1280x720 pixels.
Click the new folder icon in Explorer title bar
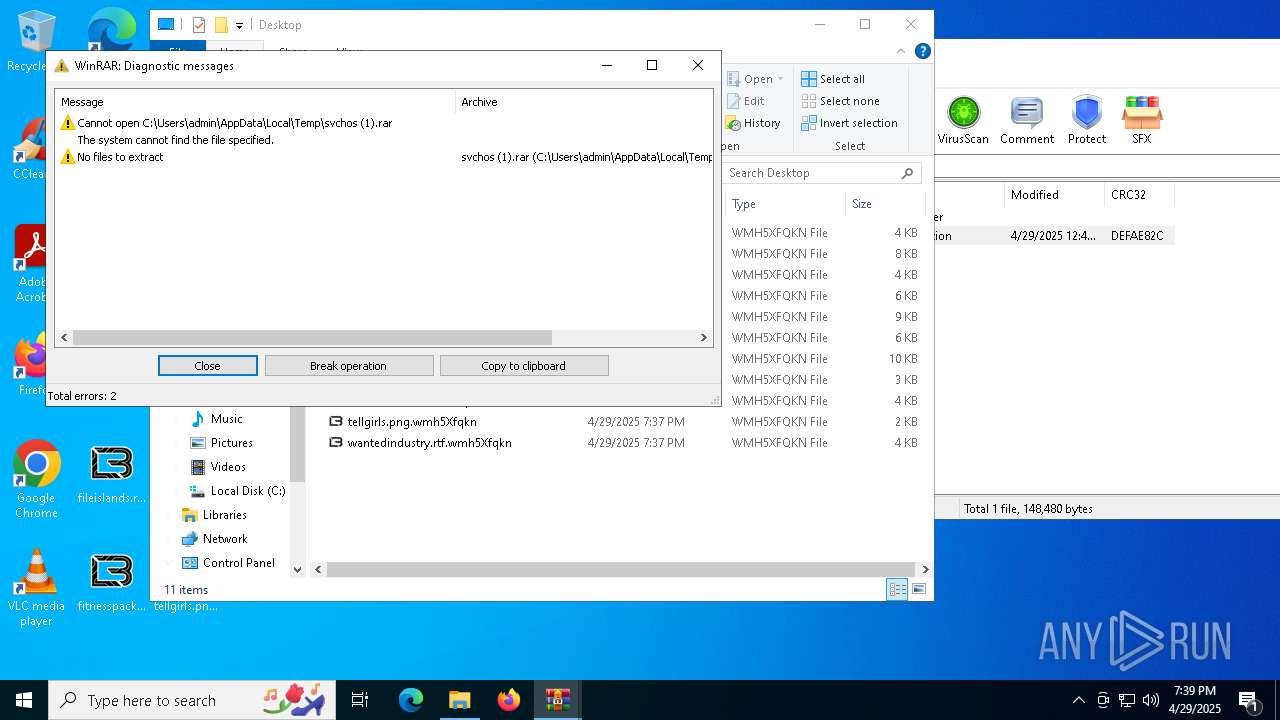coord(221,25)
